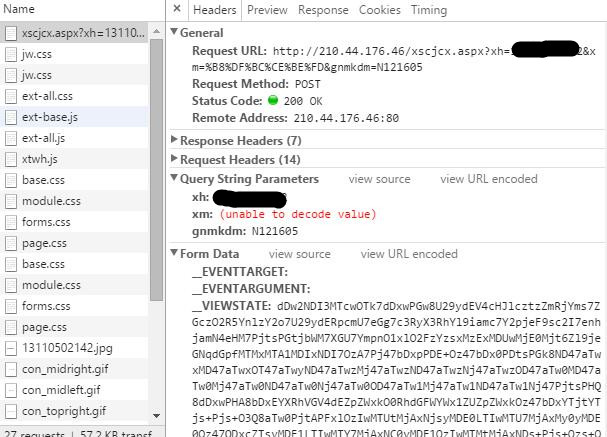Click file icon next to ext-all.js
The height and width of the screenshot is (437, 607).
(11, 138)
